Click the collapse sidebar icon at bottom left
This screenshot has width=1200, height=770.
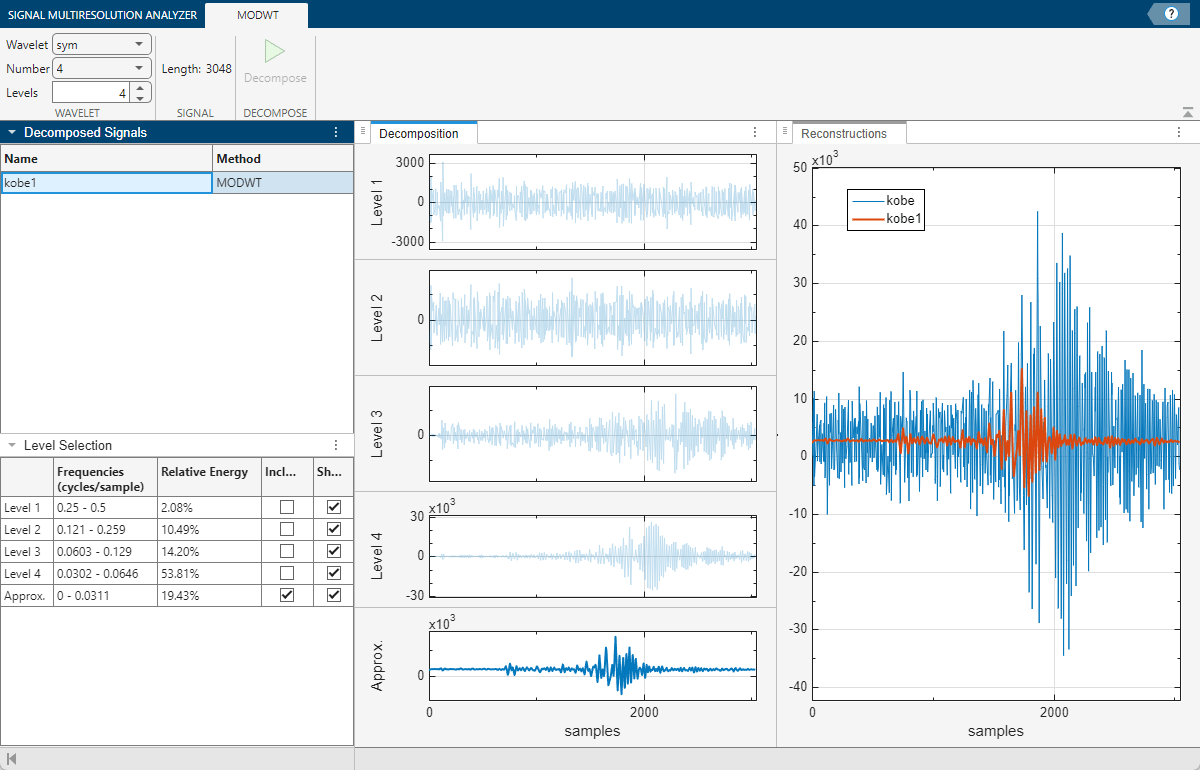point(12,759)
